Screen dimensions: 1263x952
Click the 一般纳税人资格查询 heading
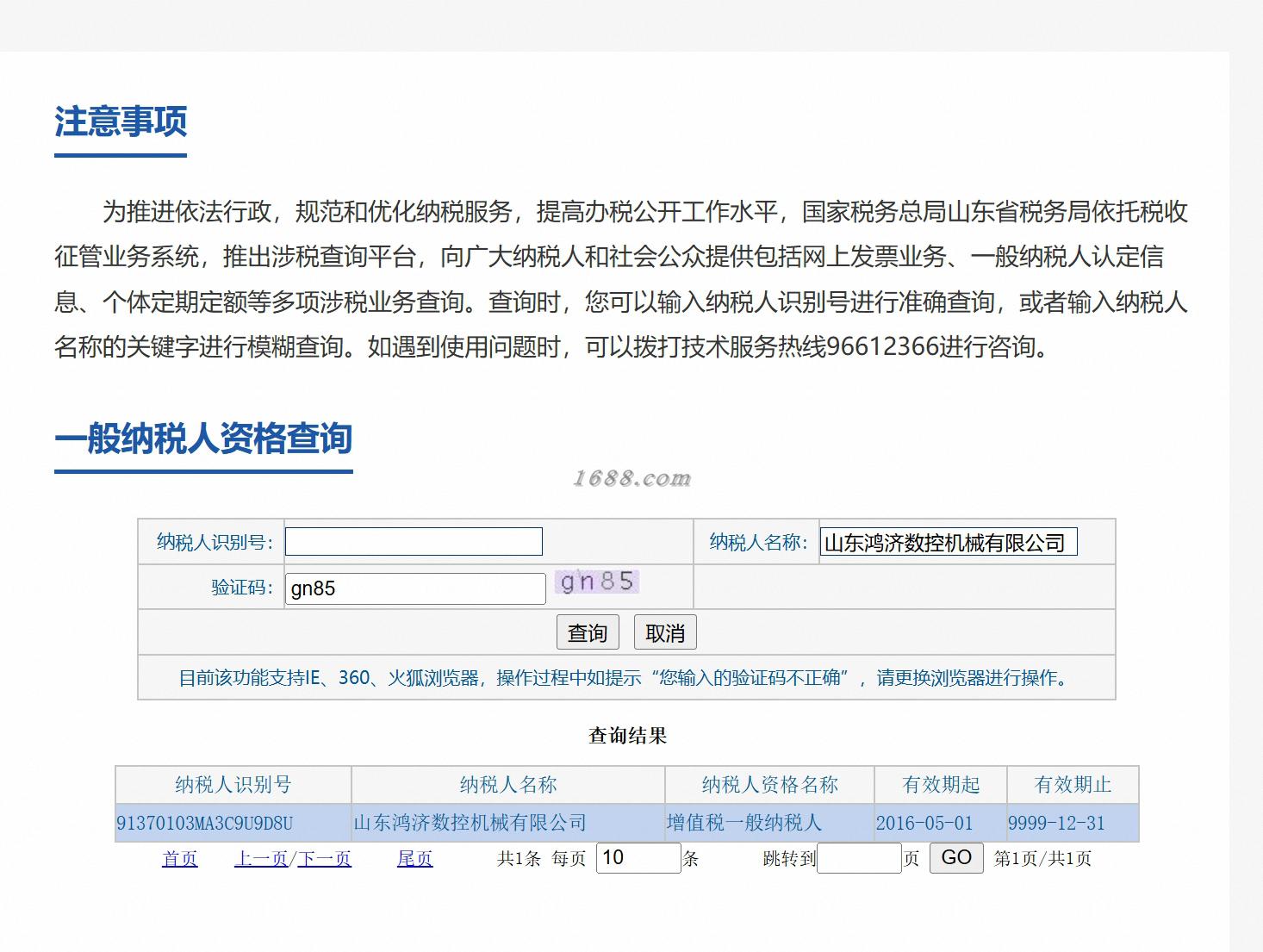[203, 438]
